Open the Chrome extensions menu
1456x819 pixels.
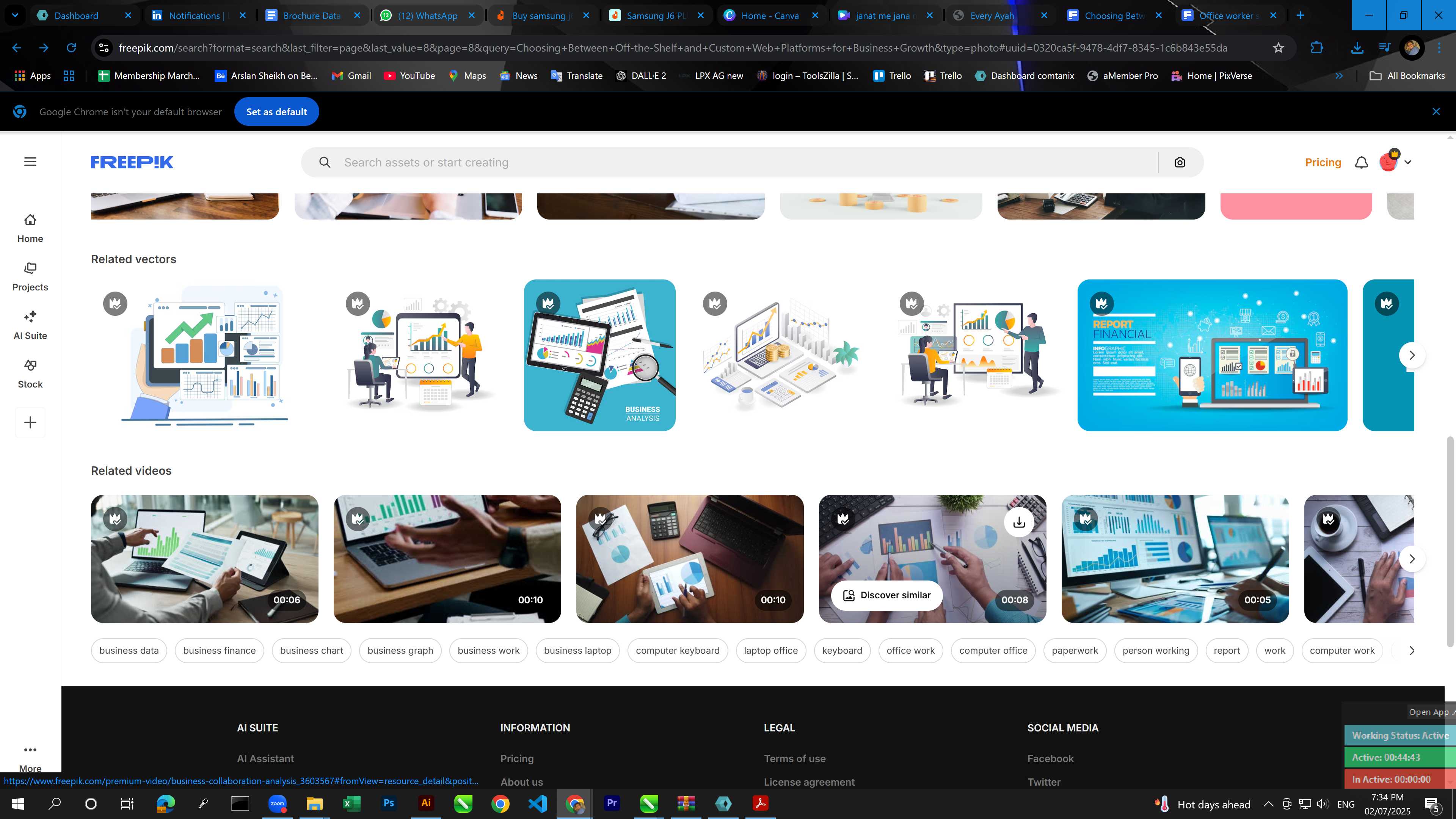1316,48
